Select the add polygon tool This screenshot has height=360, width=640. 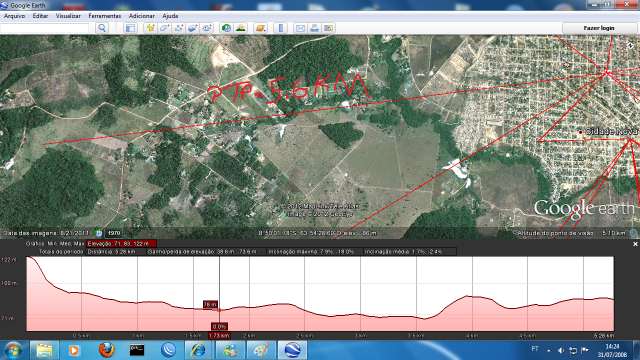coord(164,28)
